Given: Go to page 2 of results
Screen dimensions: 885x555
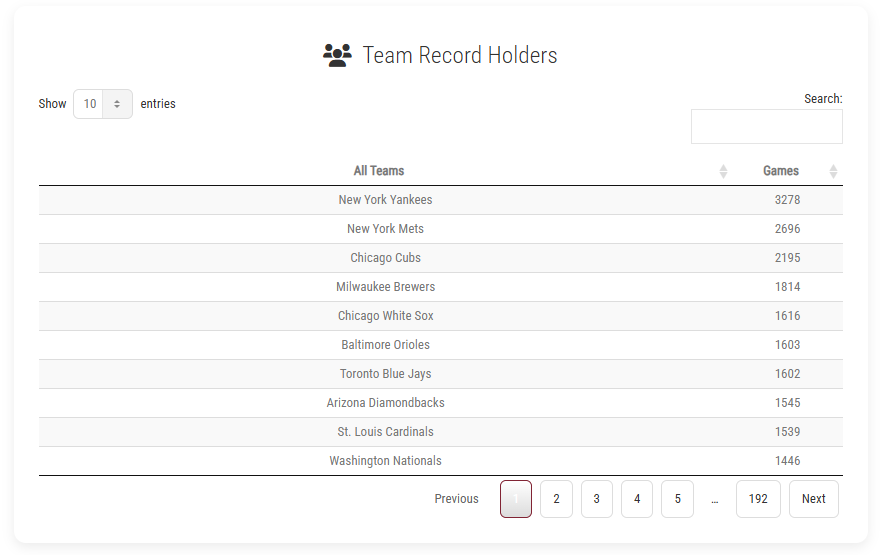Looking at the screenshot, I should 556,499.
